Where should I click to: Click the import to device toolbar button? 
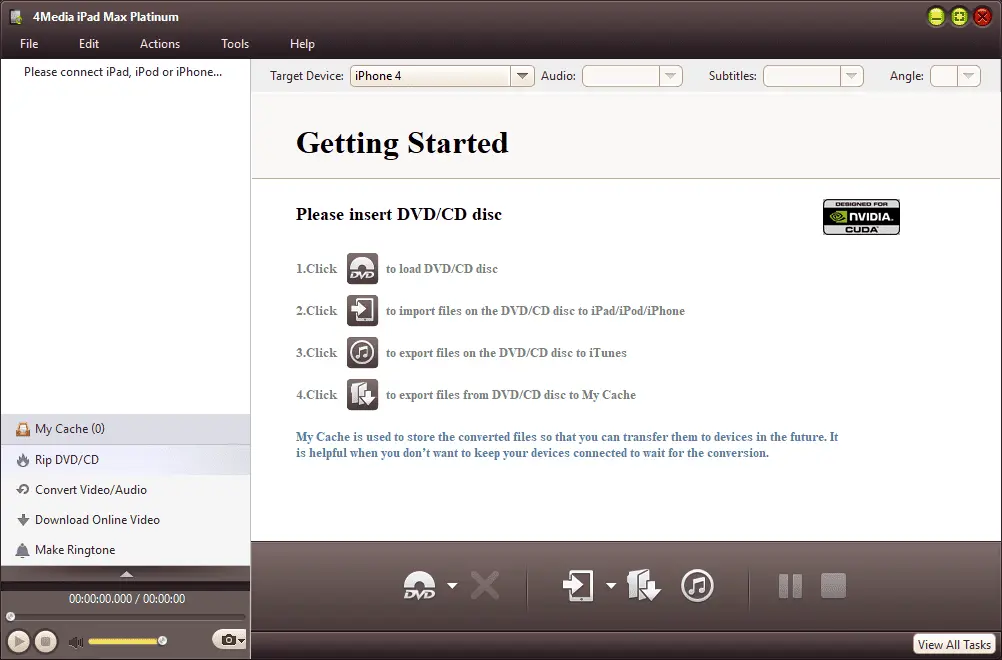click(578, 585)
